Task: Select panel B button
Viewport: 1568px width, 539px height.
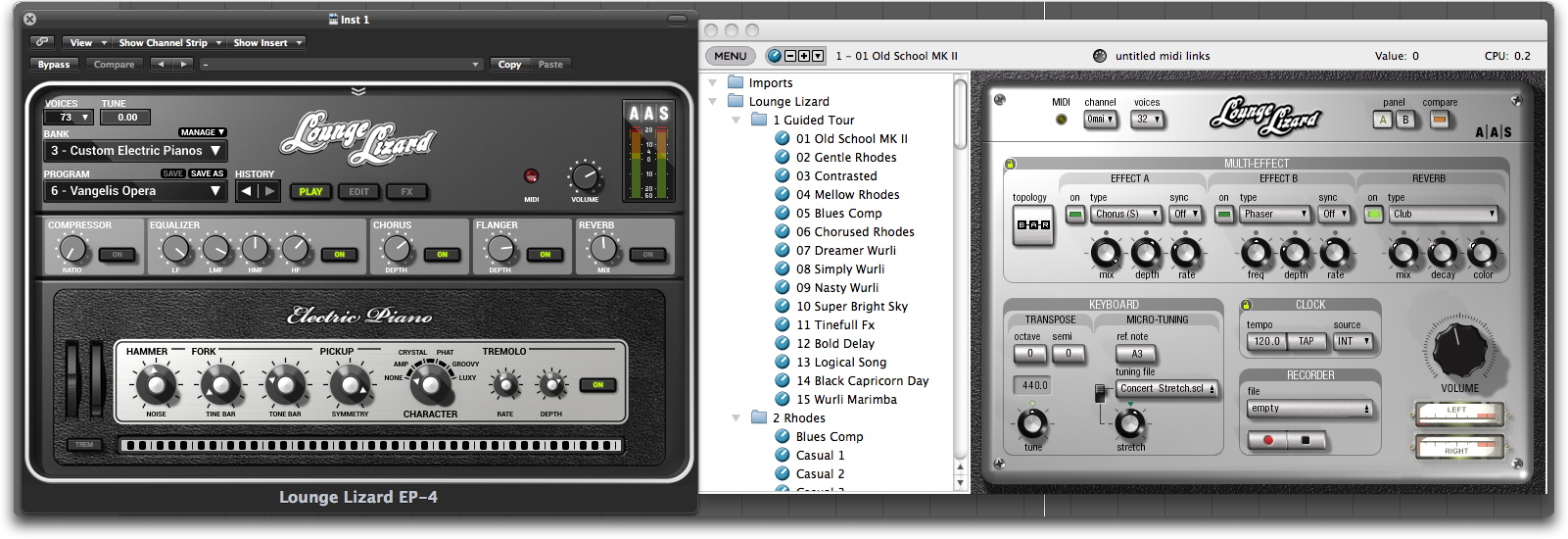Action: (x=1405, y=120)
